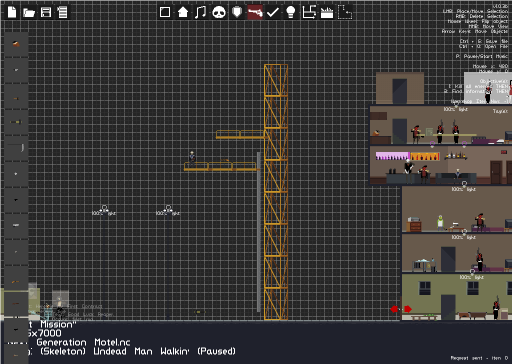This screenshot has height=364, width=512.
Task: Open the clapperboard category
Action: (x=327, y=13)
